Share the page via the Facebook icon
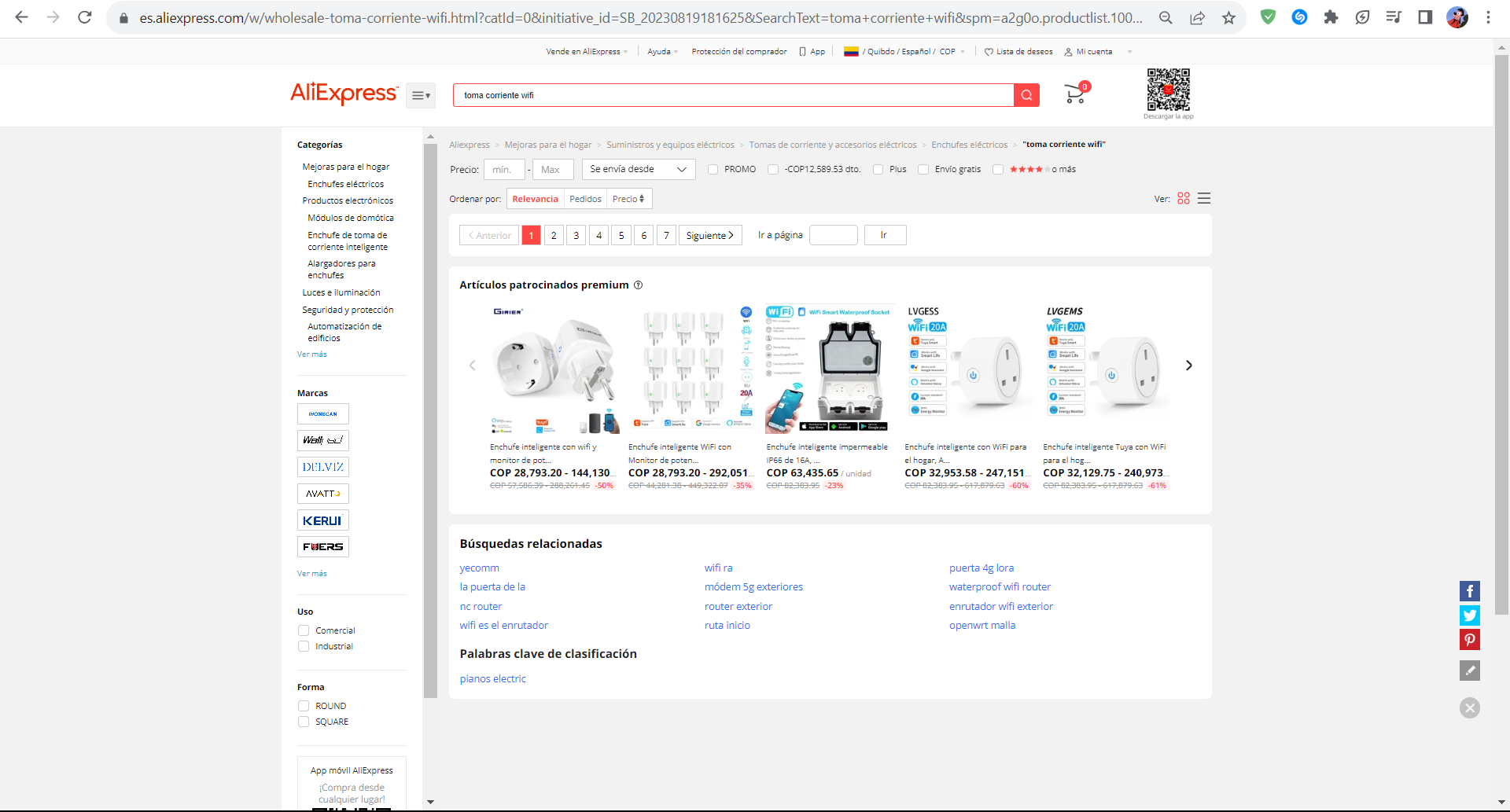This screenshot has width=1510, height=812. click(1469, 590)
